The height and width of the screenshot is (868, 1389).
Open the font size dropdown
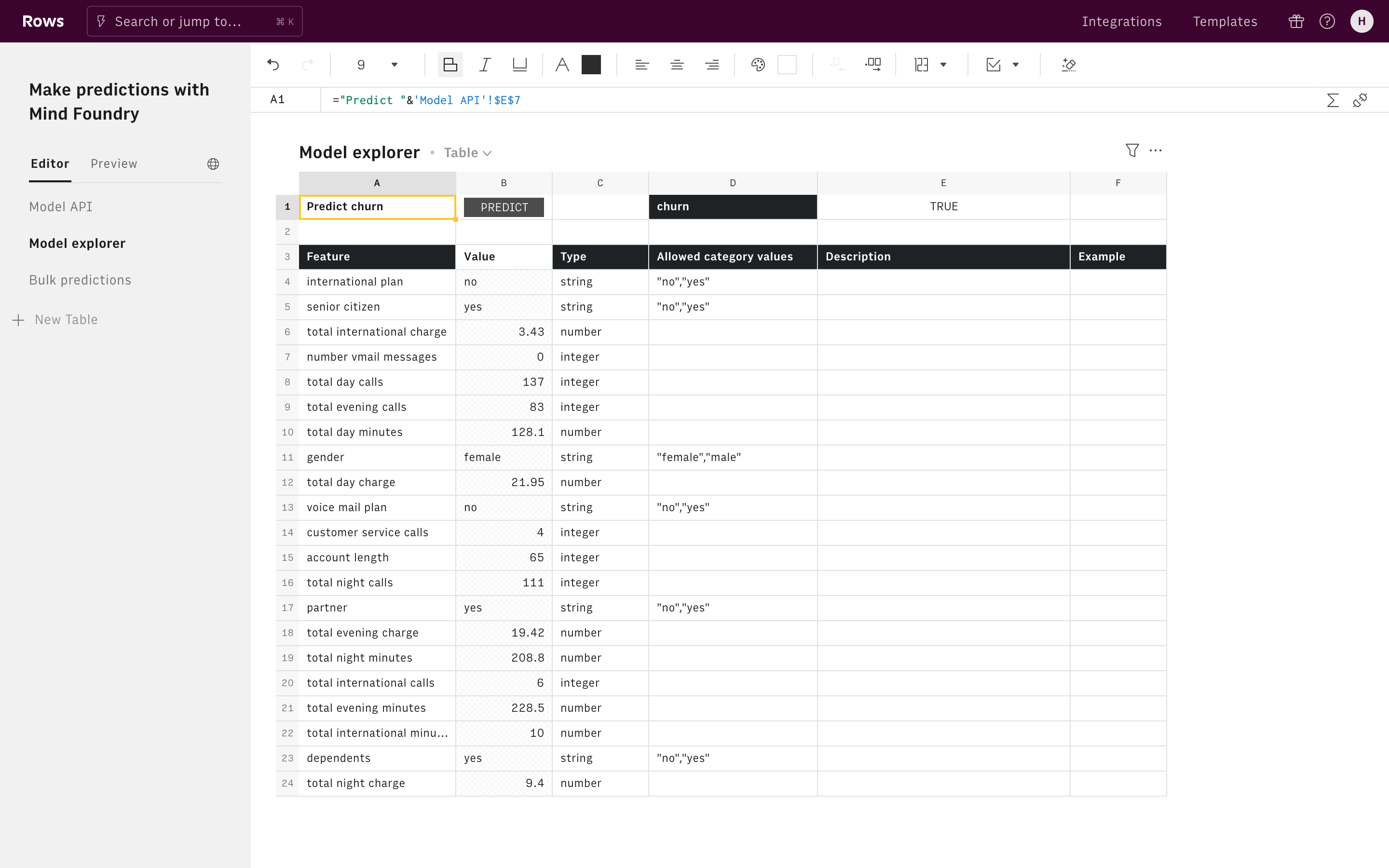(x=395, y=65)
